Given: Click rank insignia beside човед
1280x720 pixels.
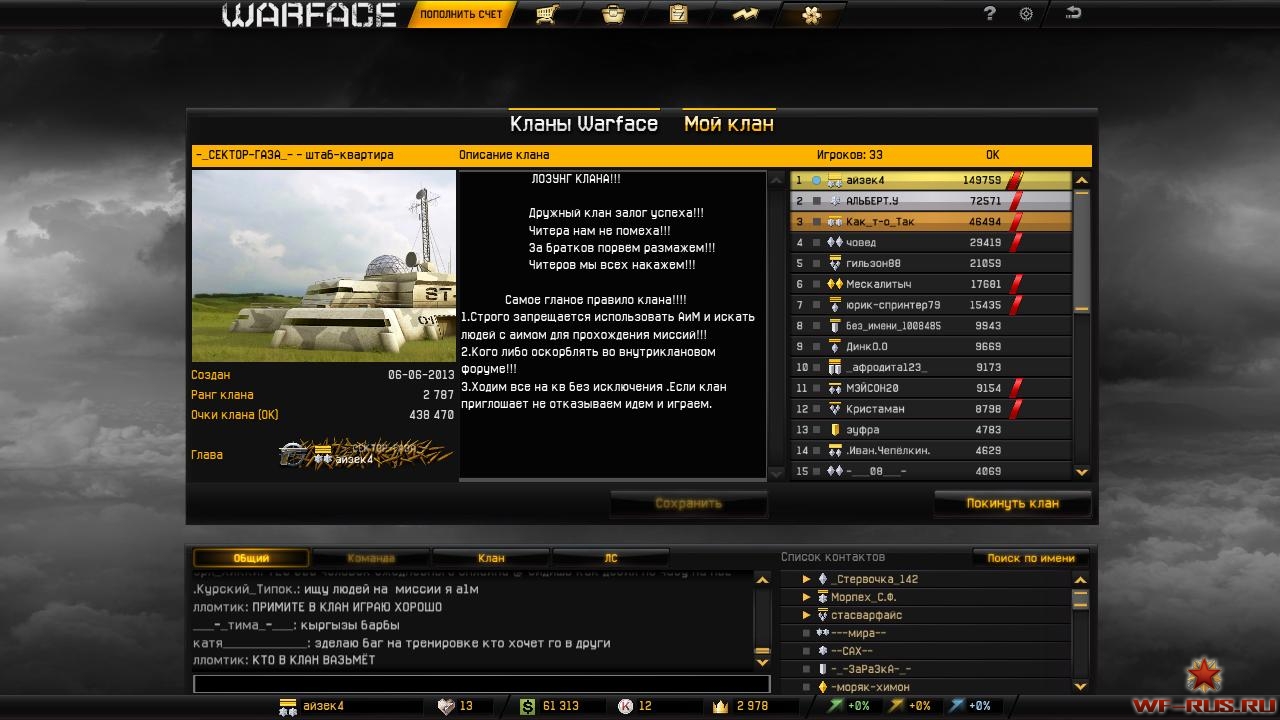Looking at the screenshot, I should click(835, 243).
